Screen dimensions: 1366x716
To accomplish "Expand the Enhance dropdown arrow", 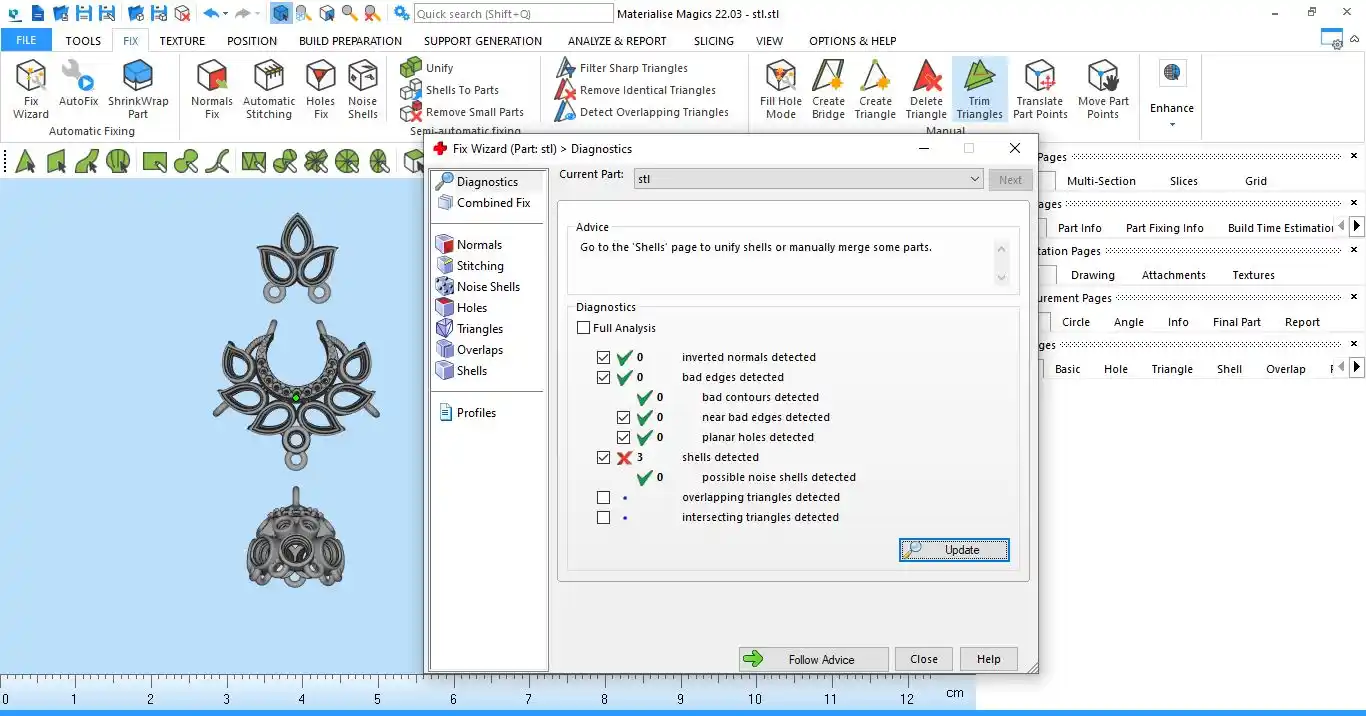I will click(1171, 125).
